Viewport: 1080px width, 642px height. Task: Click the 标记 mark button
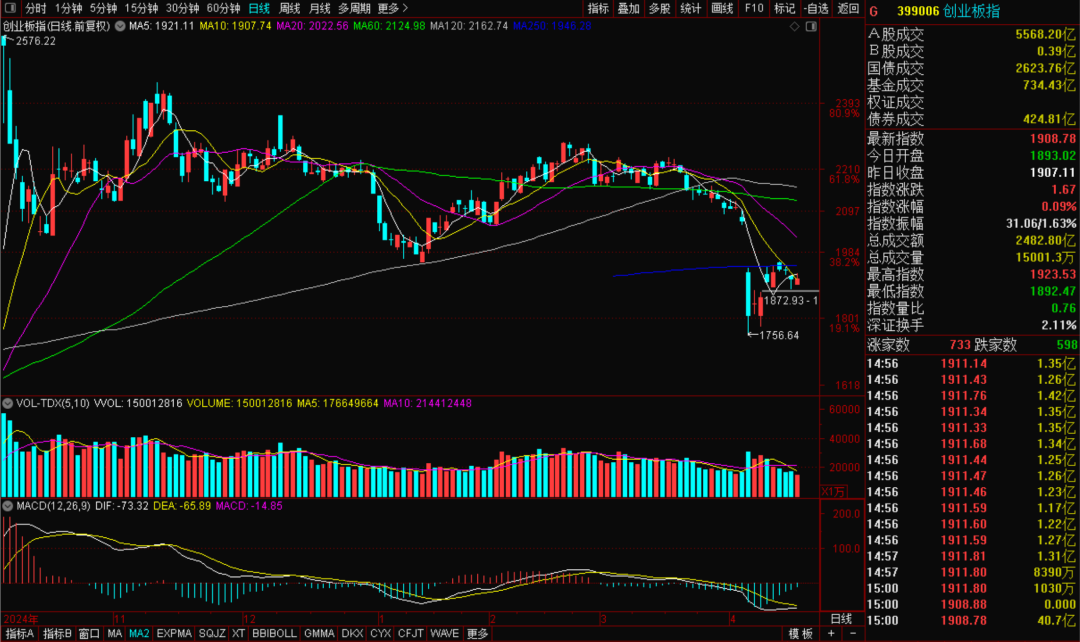[x=785, y=8]
